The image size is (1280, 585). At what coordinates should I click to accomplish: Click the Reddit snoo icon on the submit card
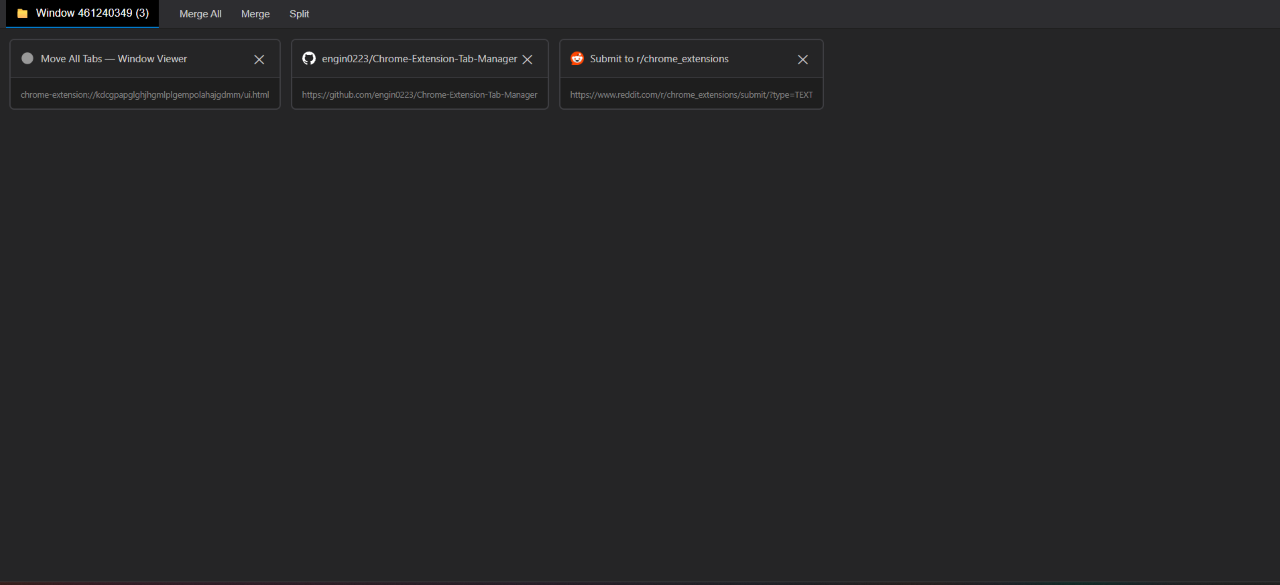coord(577,58)
